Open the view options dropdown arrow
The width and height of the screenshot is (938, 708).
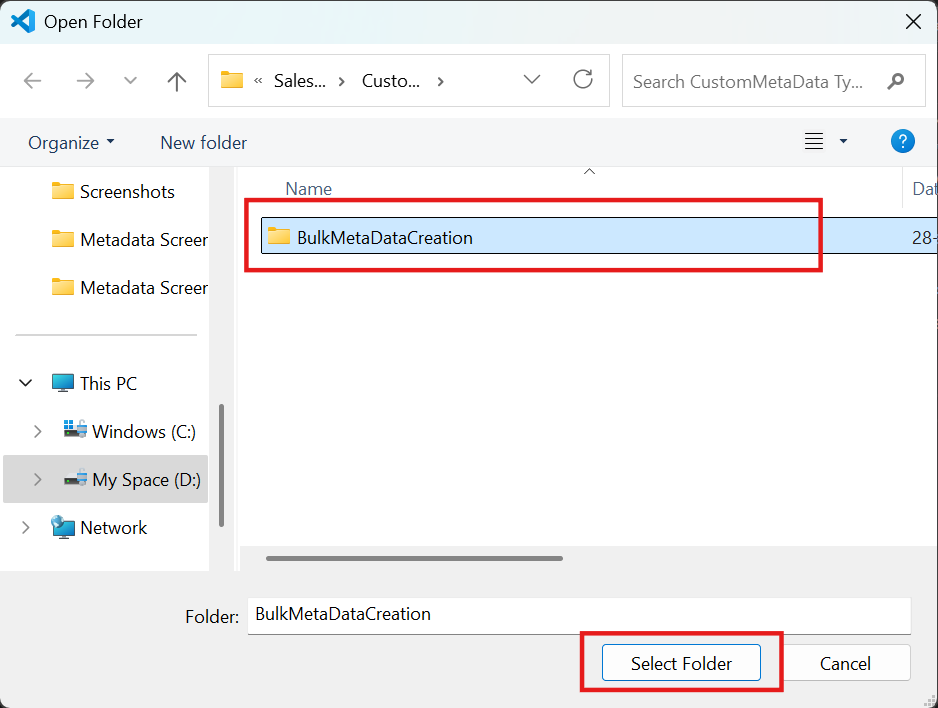[843, 142]
